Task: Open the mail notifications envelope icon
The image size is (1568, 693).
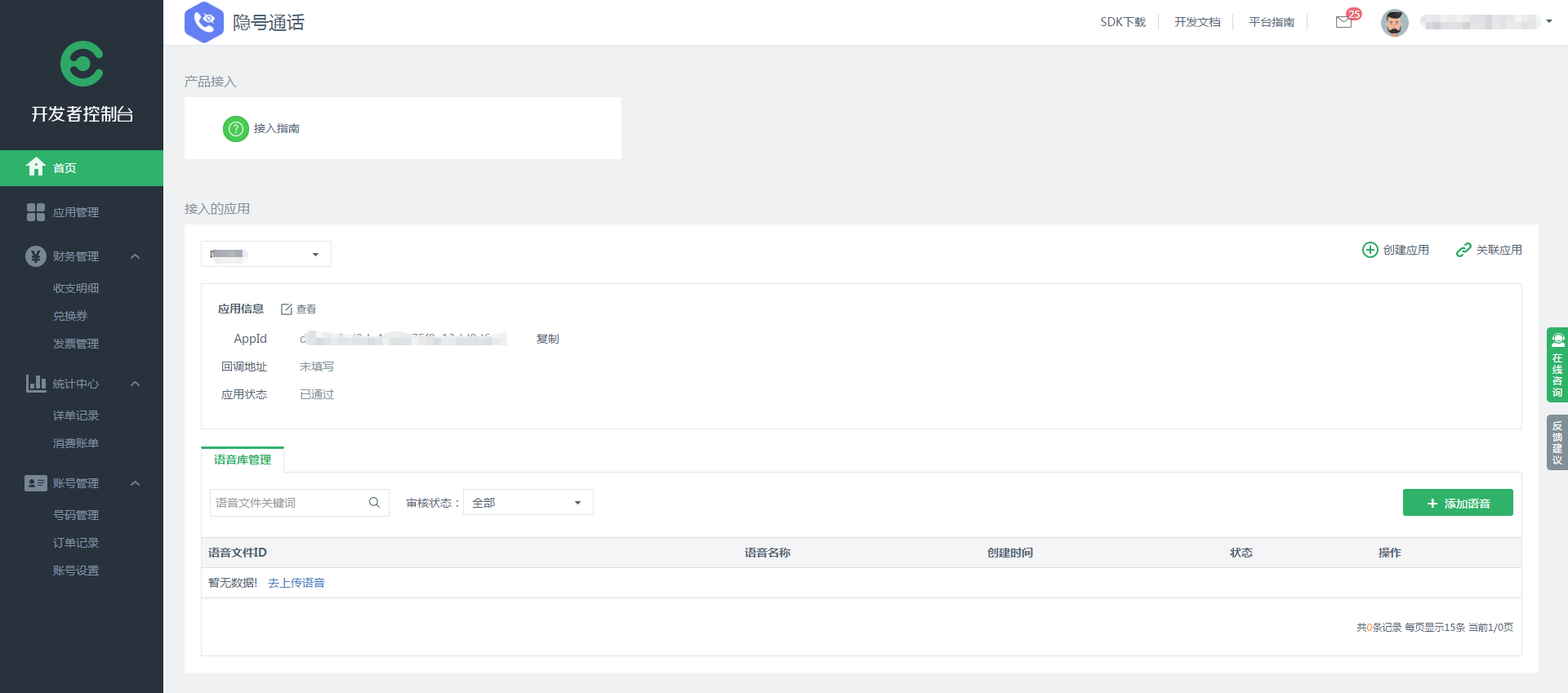Action: pyautogui.click(x=1343, y=22)
